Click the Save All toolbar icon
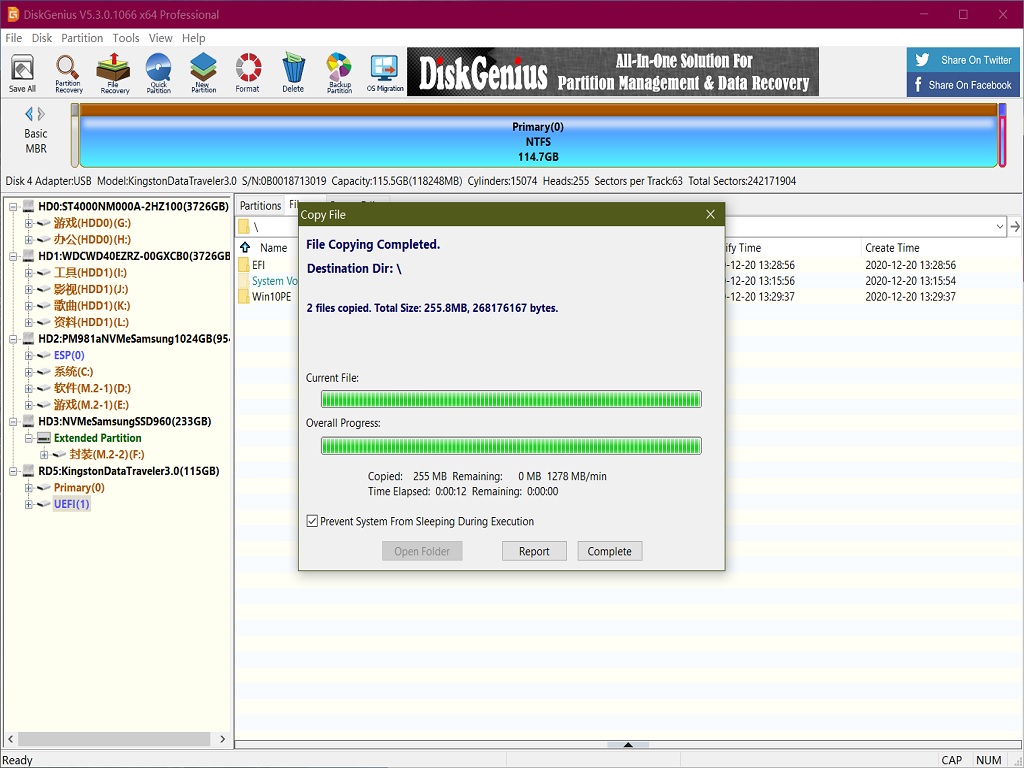Viewport: 1024px width, 768px height. click(22, 72)
